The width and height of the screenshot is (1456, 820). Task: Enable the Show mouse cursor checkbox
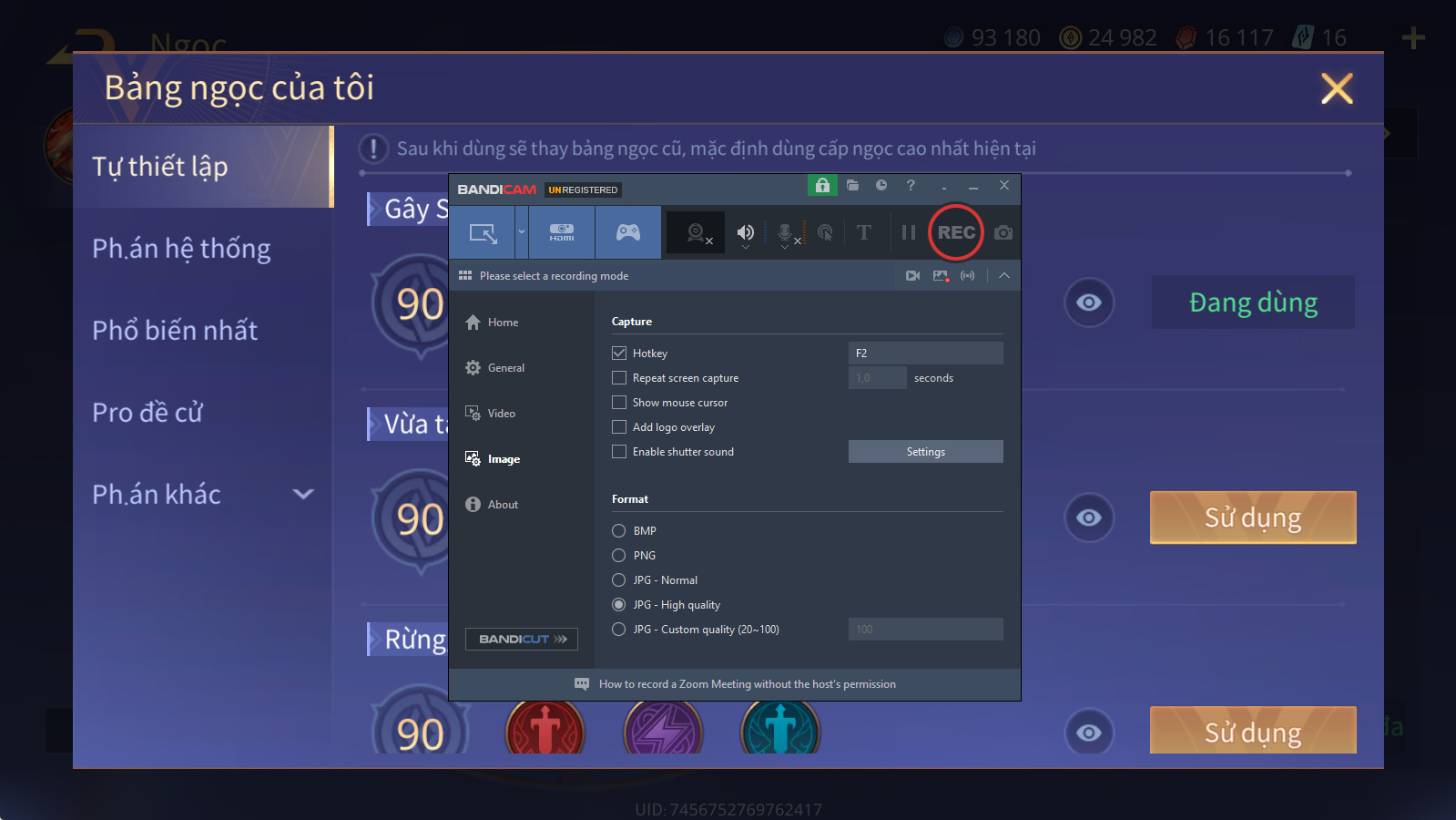point(619,403)
